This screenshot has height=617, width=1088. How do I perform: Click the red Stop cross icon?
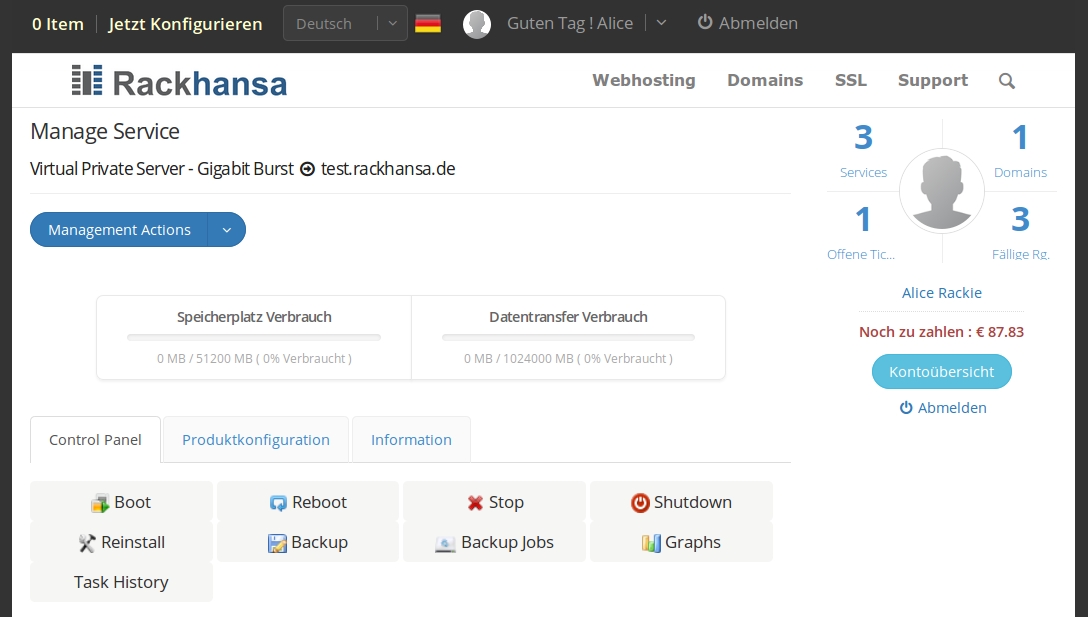click(475, 502)
